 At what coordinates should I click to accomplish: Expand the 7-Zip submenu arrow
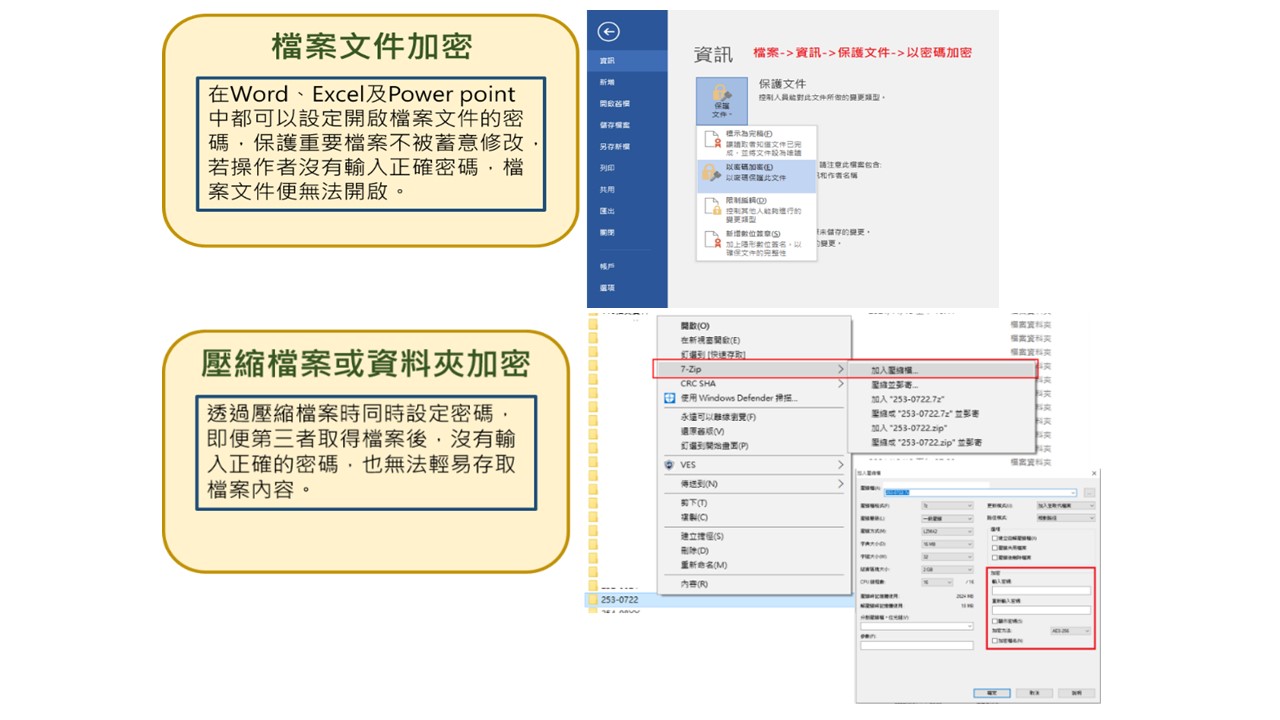click(x=840, y=370)
